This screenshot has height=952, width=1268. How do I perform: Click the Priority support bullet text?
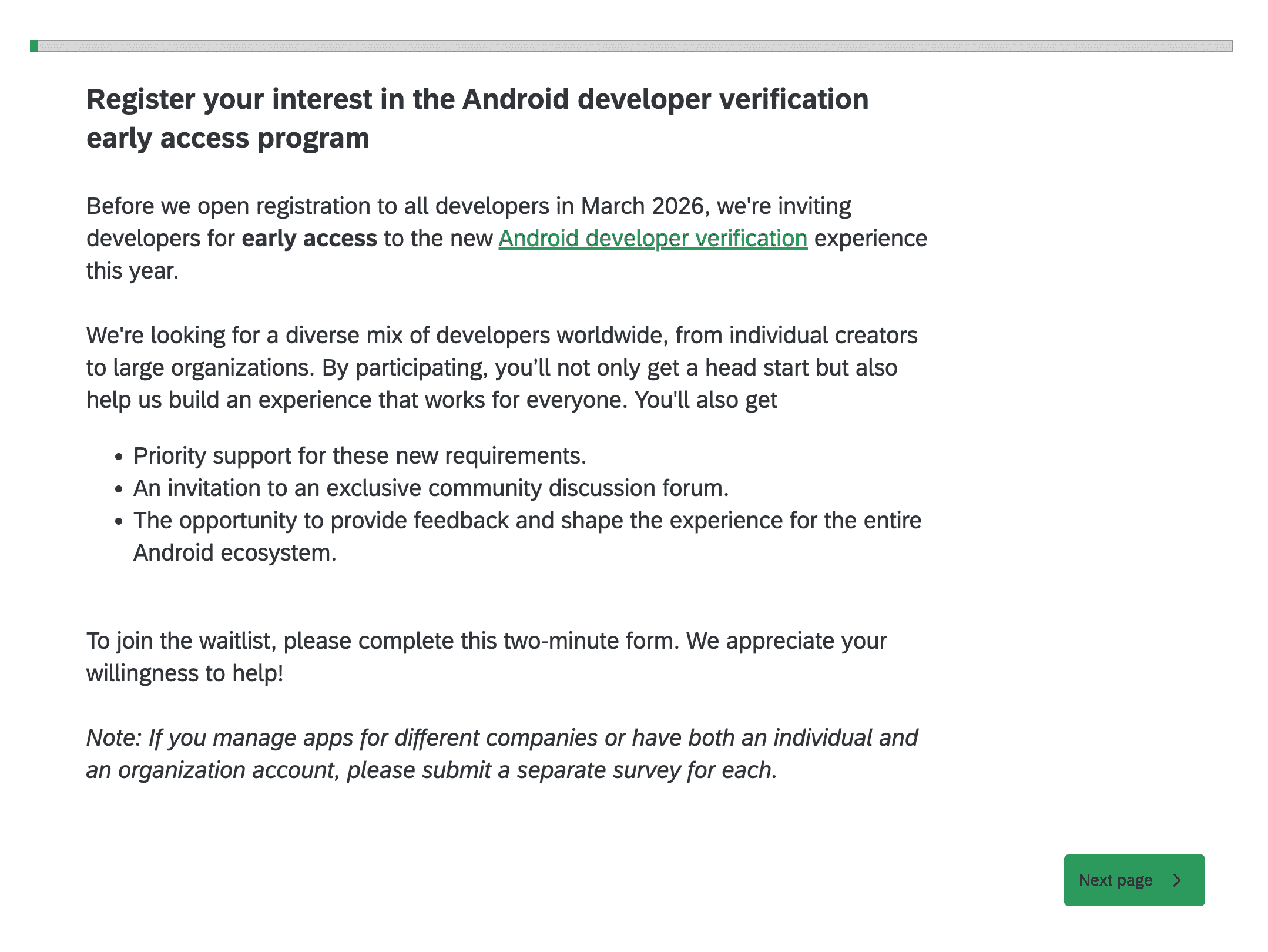click(360, 456)
